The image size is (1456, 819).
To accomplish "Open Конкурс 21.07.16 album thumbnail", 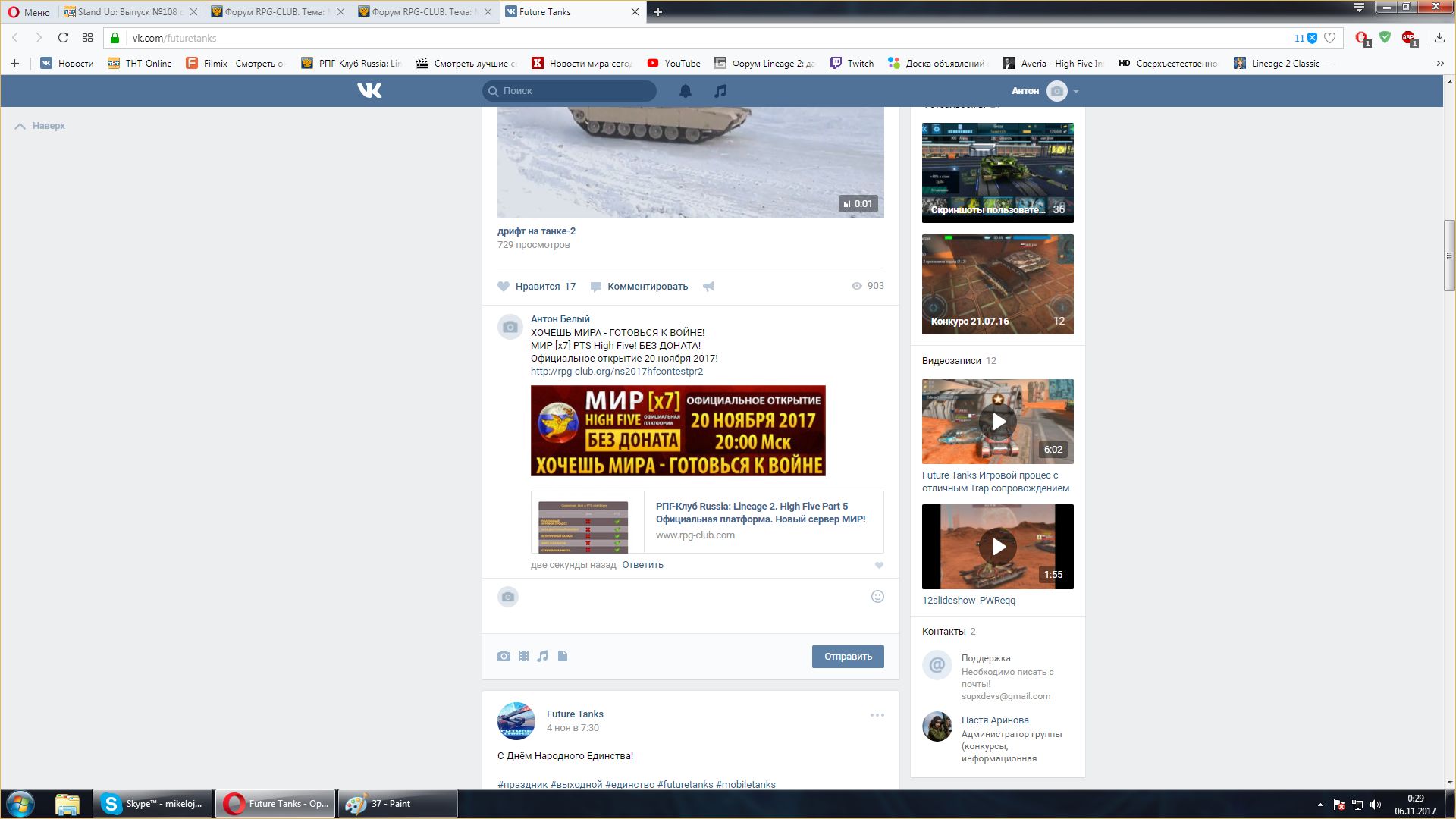I will [x=997, y=284].
